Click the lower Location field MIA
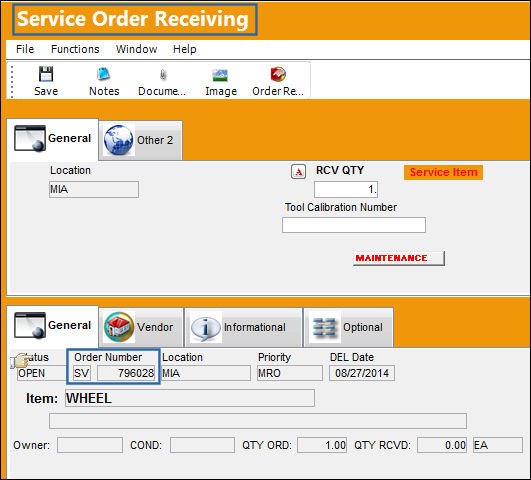 206,373
